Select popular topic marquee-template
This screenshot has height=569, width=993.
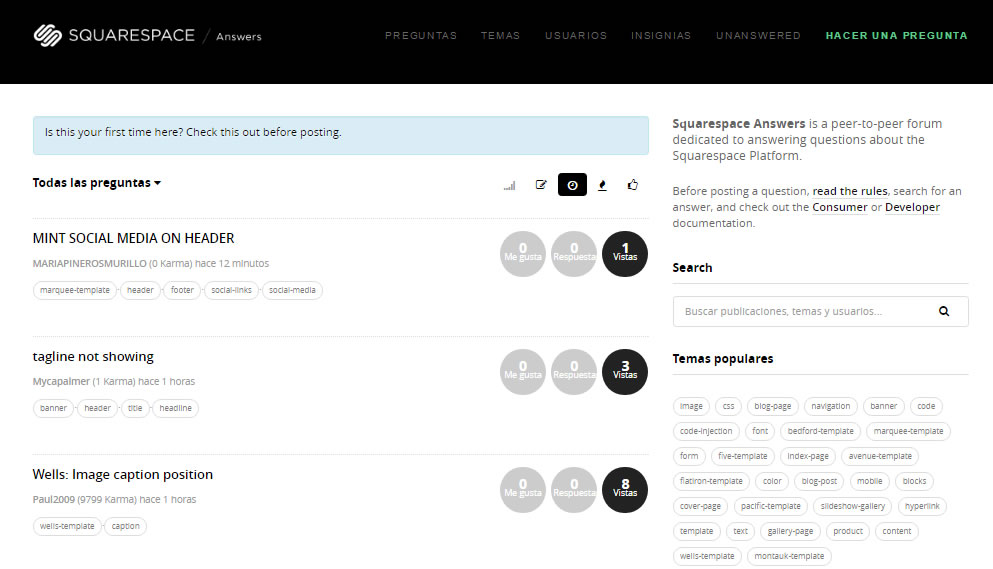(x=908, y=431)
